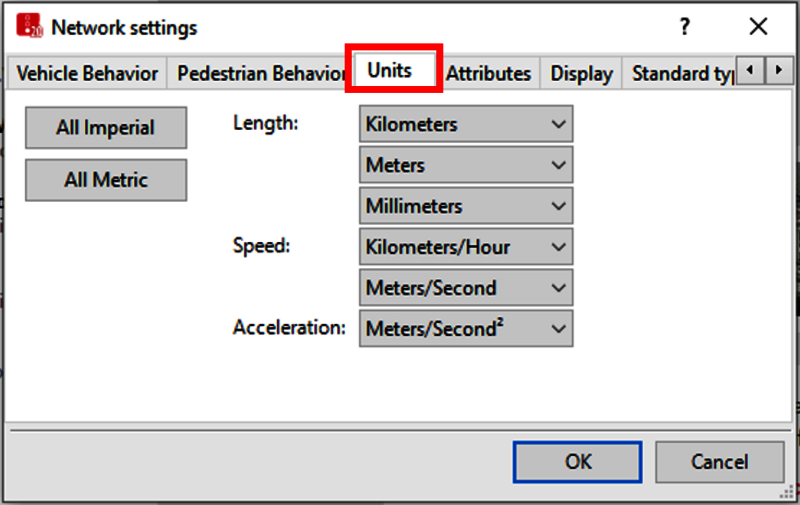Open the Meters/Second speed dropdown

(x=466, y=288)
